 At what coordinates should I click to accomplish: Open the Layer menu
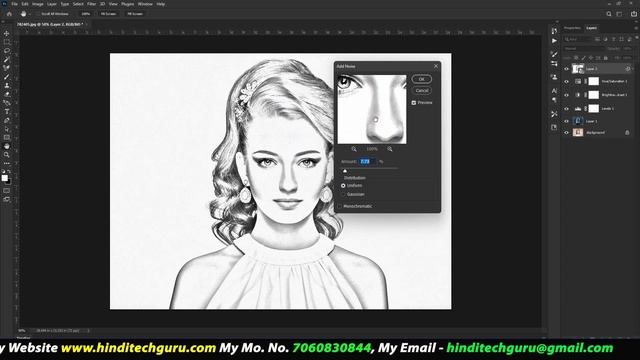52,4
